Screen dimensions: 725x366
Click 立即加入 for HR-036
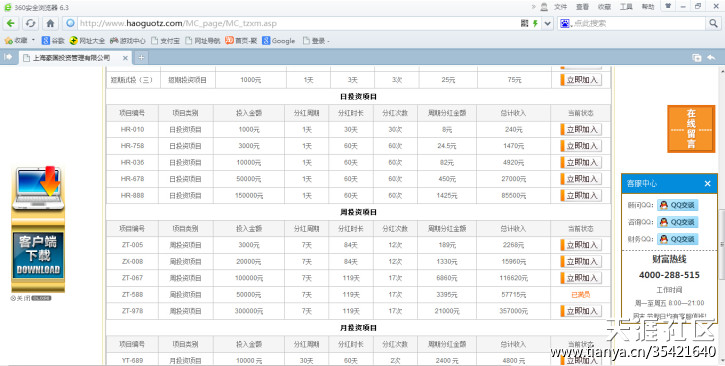pyautogui.click(x=581, y=163)
